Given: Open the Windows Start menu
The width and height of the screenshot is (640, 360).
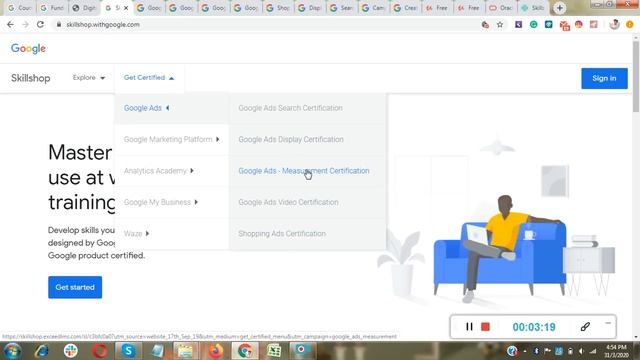Looking at the screenshot, I should (12, 351).
